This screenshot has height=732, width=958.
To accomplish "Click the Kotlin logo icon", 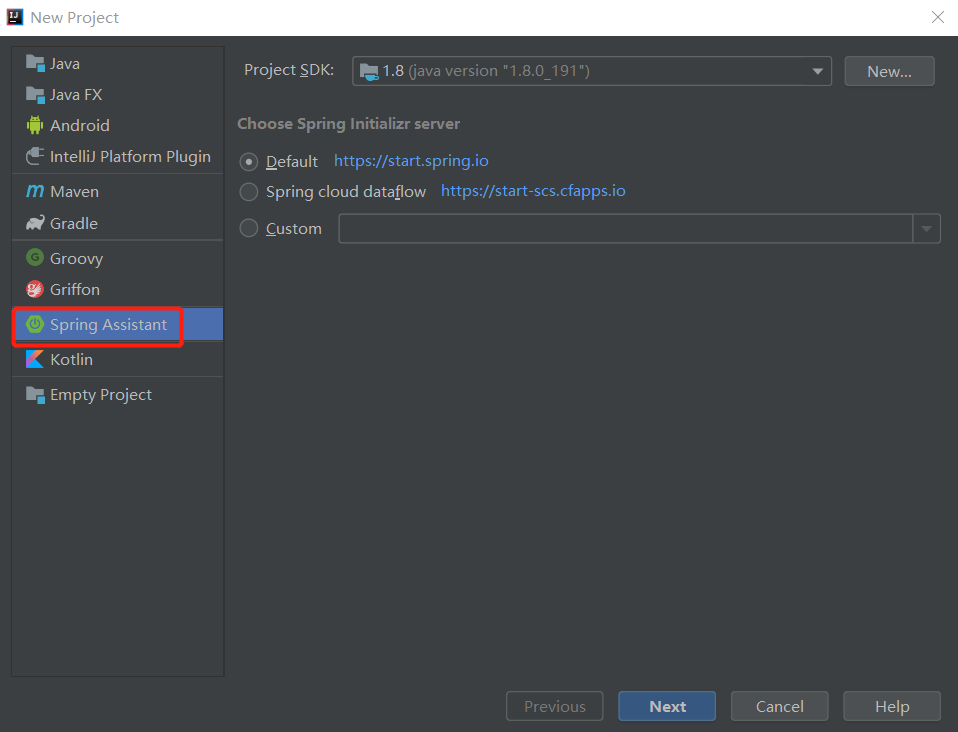I will coord(35,359).
